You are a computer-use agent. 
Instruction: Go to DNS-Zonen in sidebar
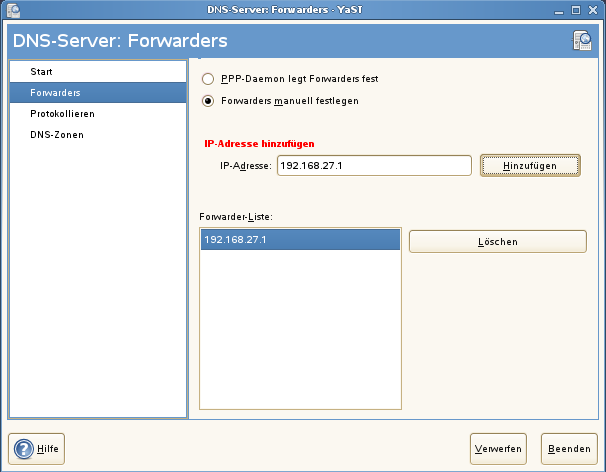coord(98,135)
